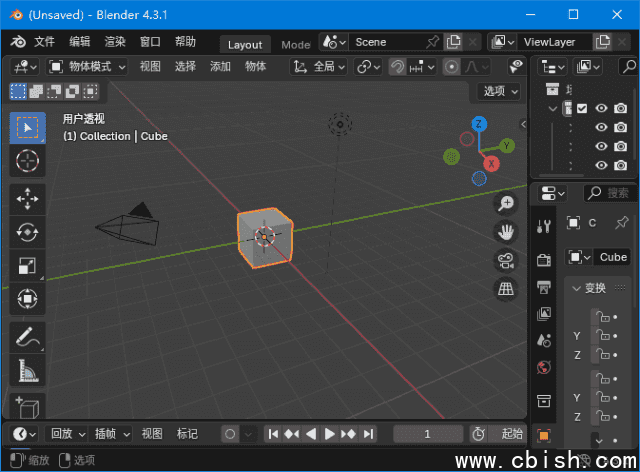Toggle auto keying record button
The width and height of the screenshot is (640, 472).
tap(230, 434)
